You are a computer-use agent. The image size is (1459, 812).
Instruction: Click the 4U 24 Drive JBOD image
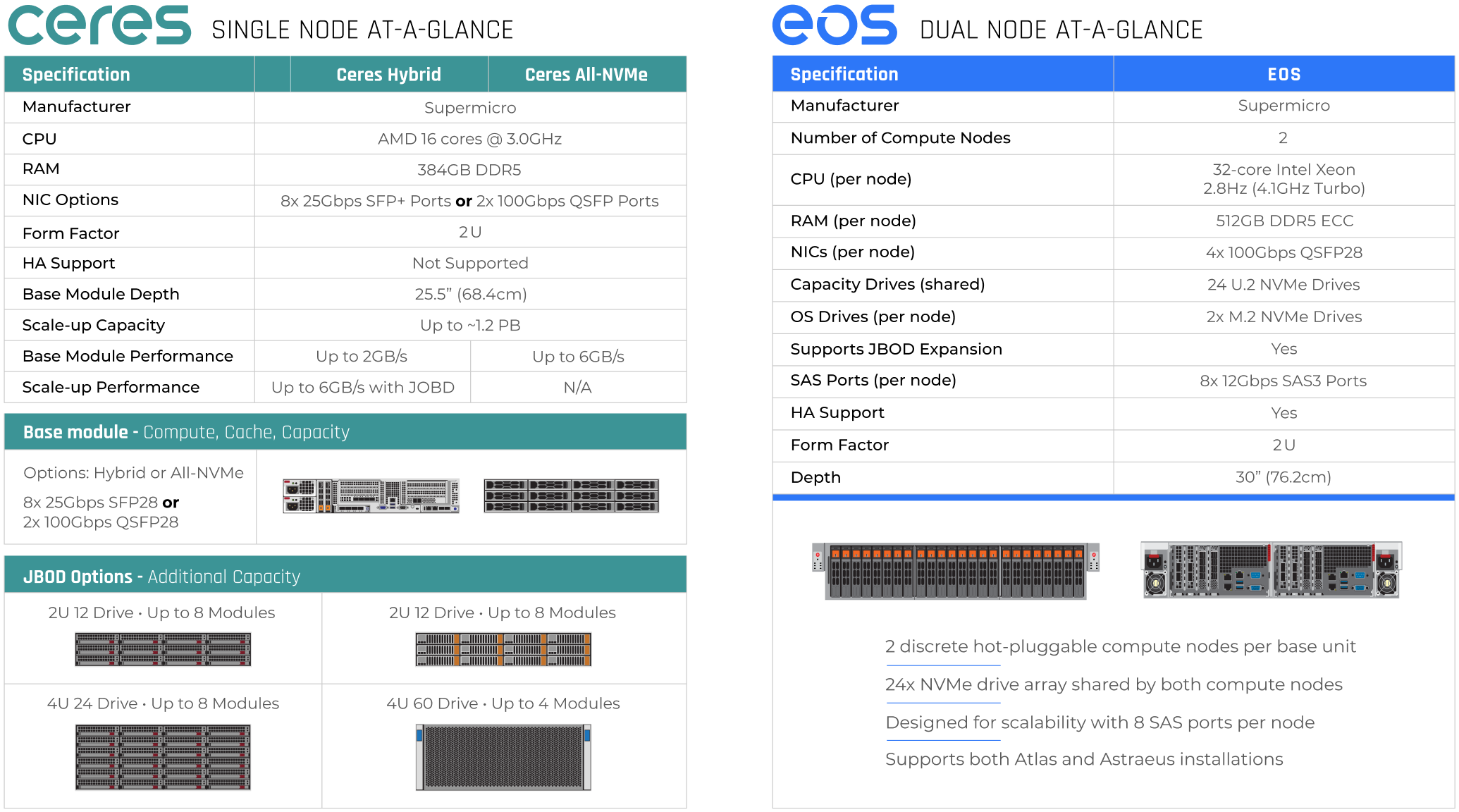[x=163, y=757]
